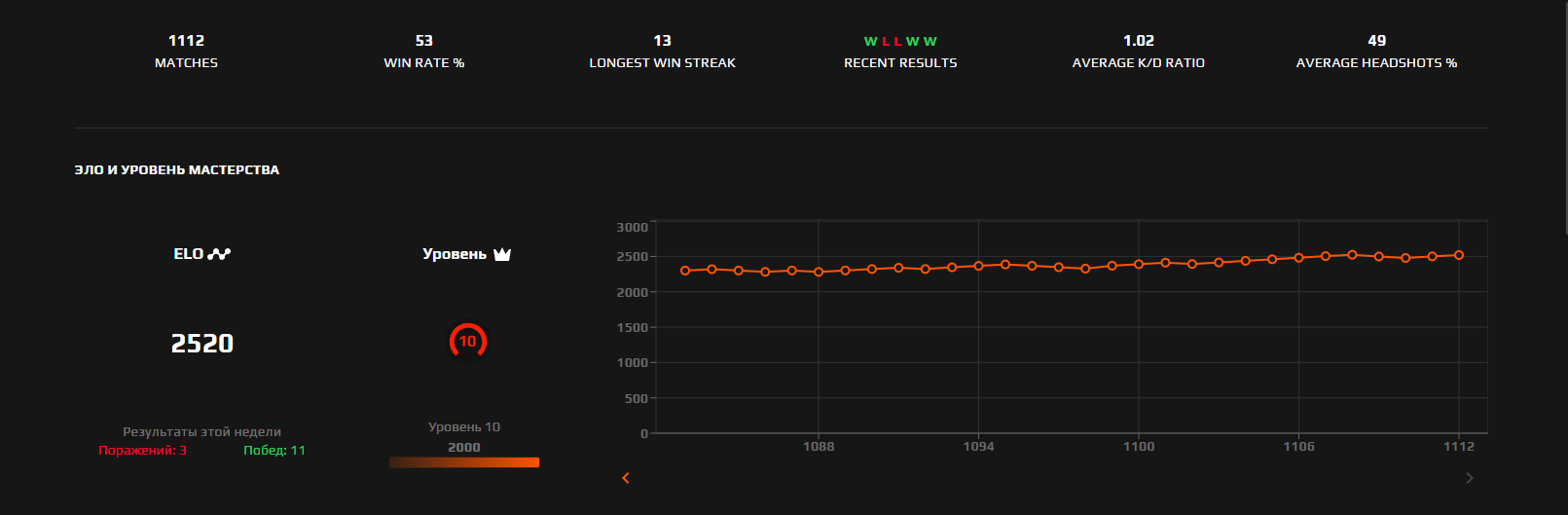The image size is (1568, 515).
Task: Click the crown icon beside Уровень
Action: (502, 254)
